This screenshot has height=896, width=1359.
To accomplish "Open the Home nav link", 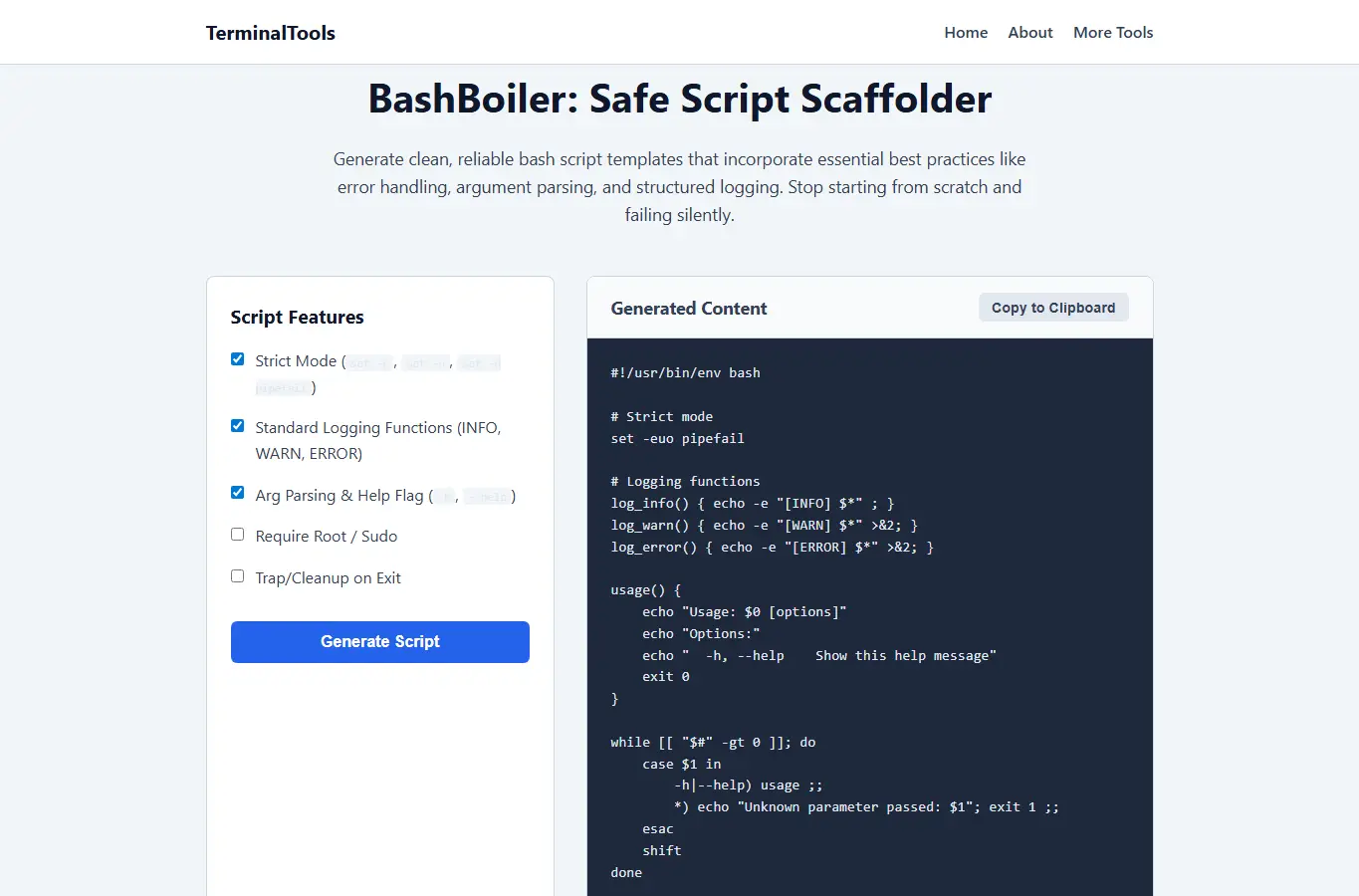I will (x=966, y=33).
